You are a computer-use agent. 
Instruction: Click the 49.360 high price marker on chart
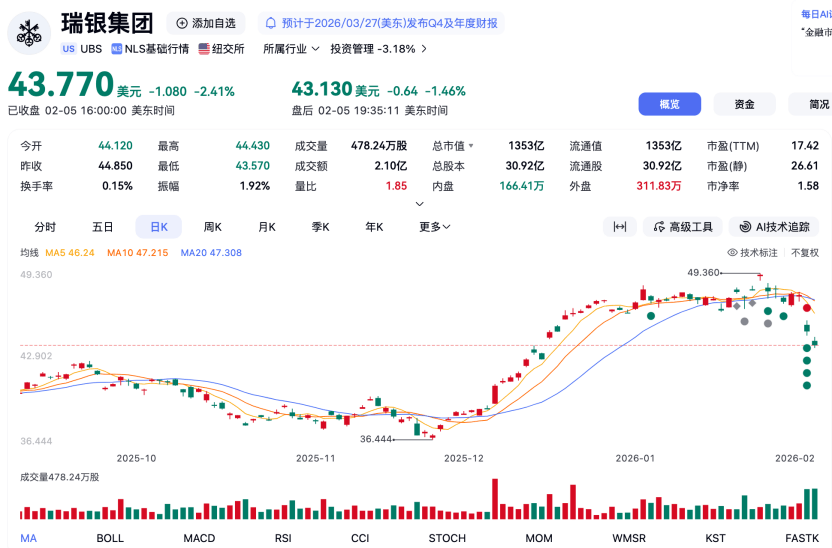pos(704,272)
